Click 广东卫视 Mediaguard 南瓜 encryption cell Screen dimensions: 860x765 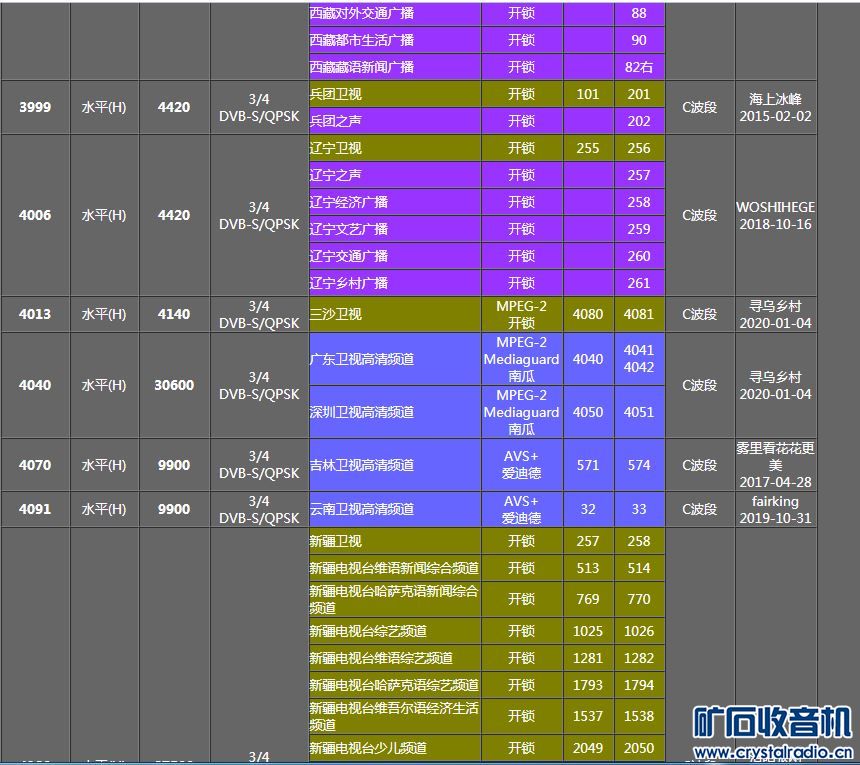522,359
